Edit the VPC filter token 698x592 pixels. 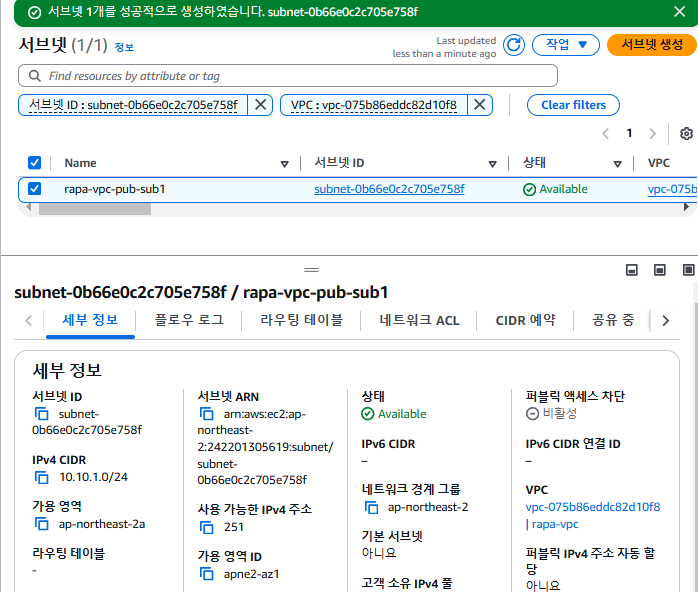coord(374,105)
